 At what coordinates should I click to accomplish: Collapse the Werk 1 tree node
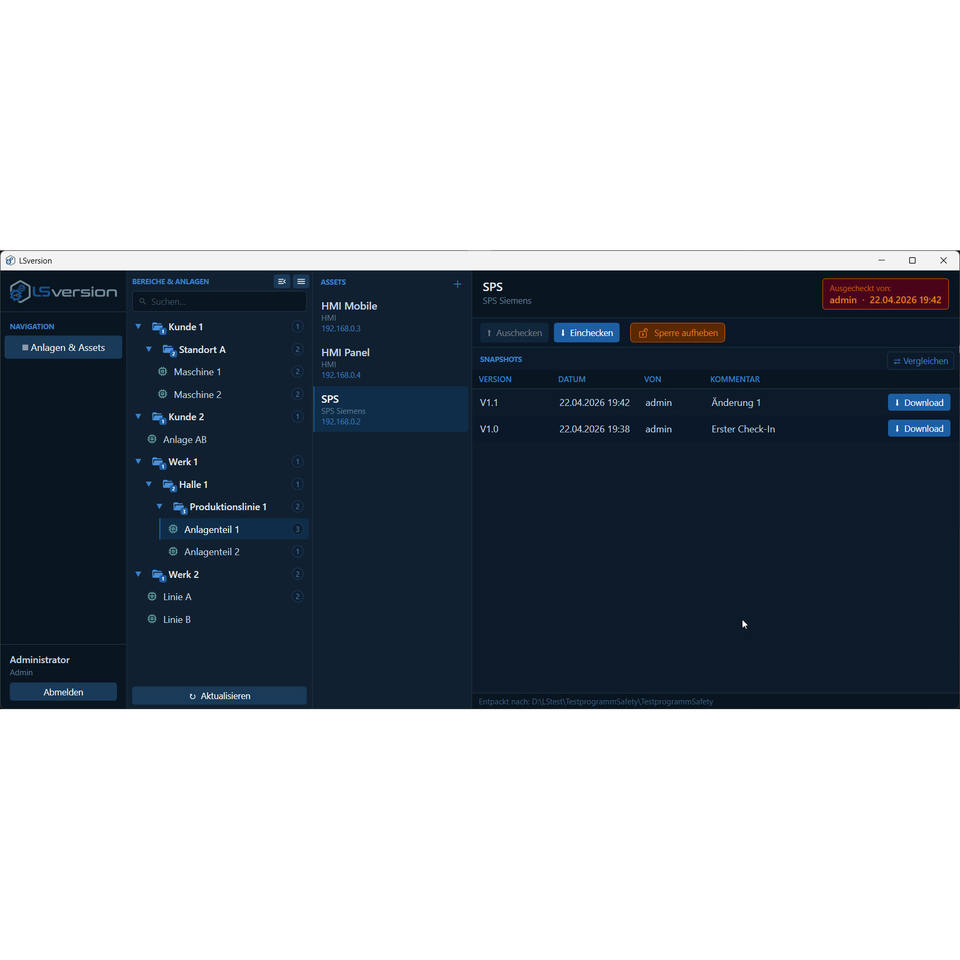click(138, 462)
